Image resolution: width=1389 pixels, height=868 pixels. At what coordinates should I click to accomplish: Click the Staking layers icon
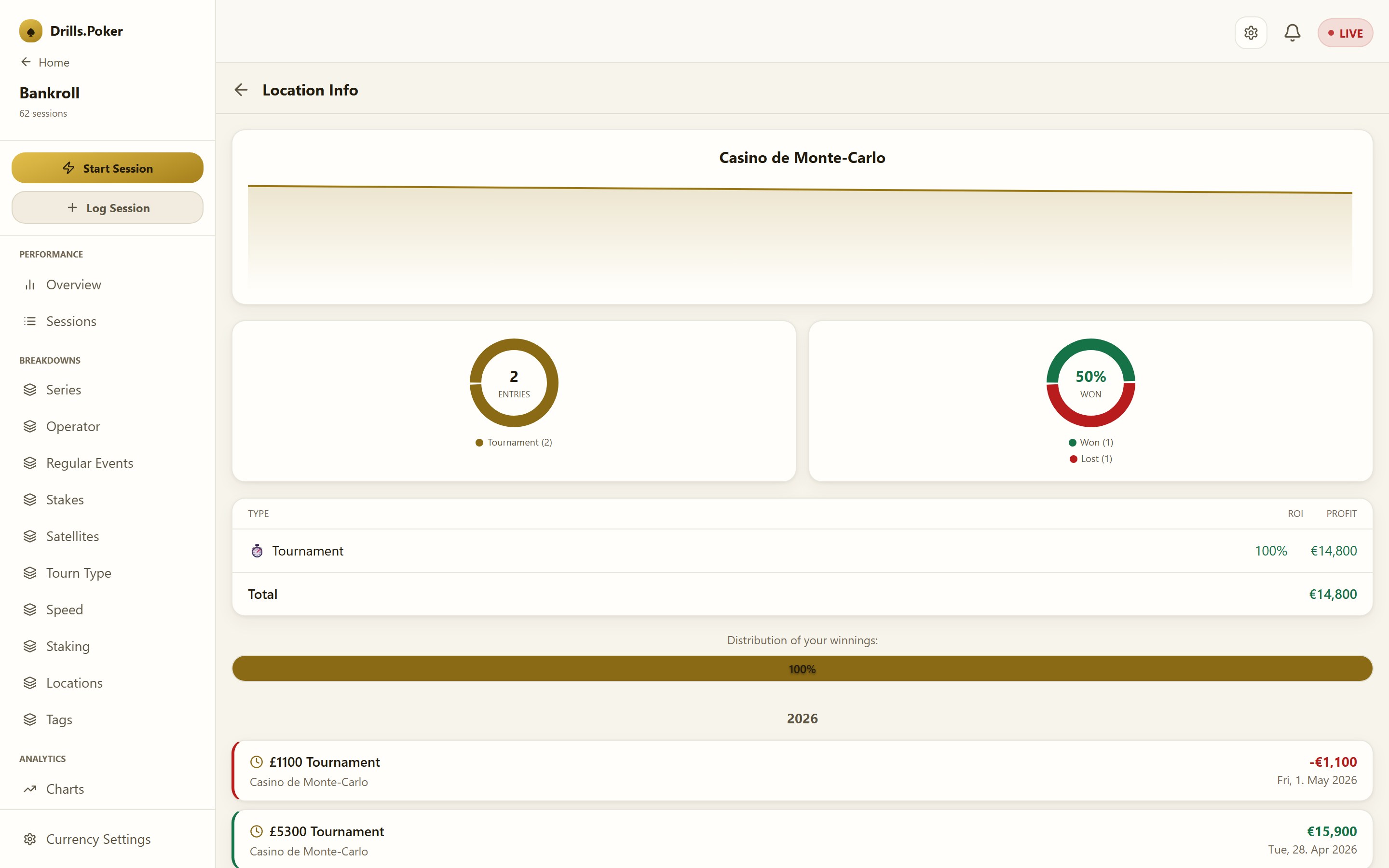[x=30, y=646]
